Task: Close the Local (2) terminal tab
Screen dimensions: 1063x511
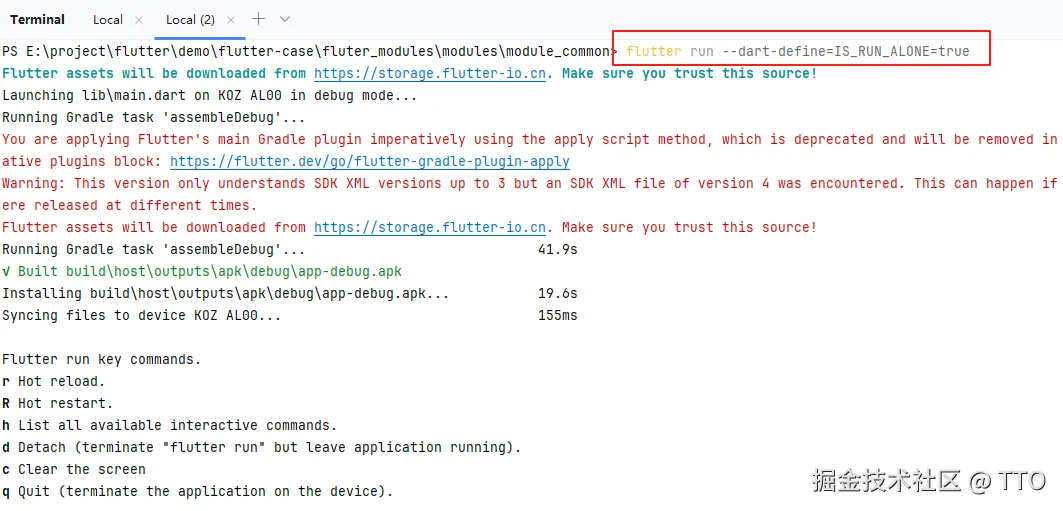Action: 231,20
